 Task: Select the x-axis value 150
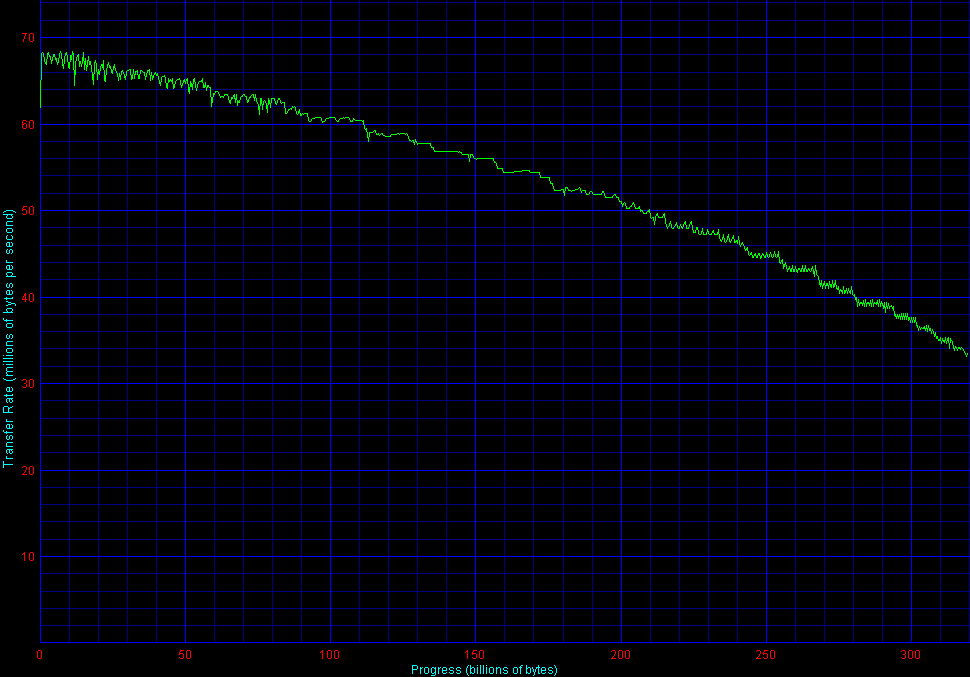click(474, 655)
